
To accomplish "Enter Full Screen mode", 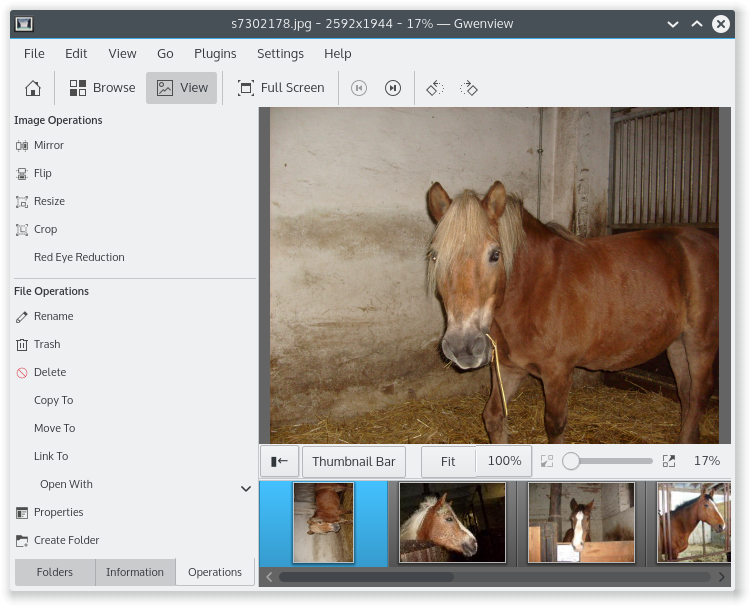I will tap(281, 88).
